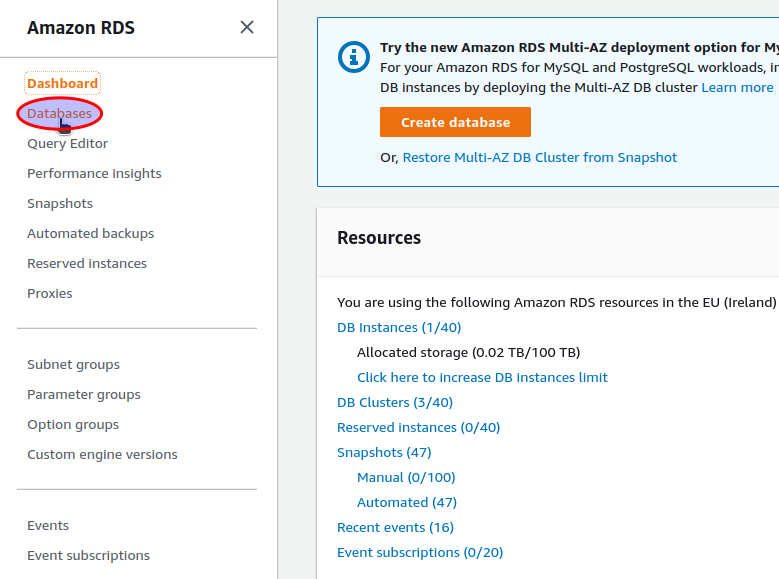
Task: Open the Snapshots sidebar item
Action: 60,204
